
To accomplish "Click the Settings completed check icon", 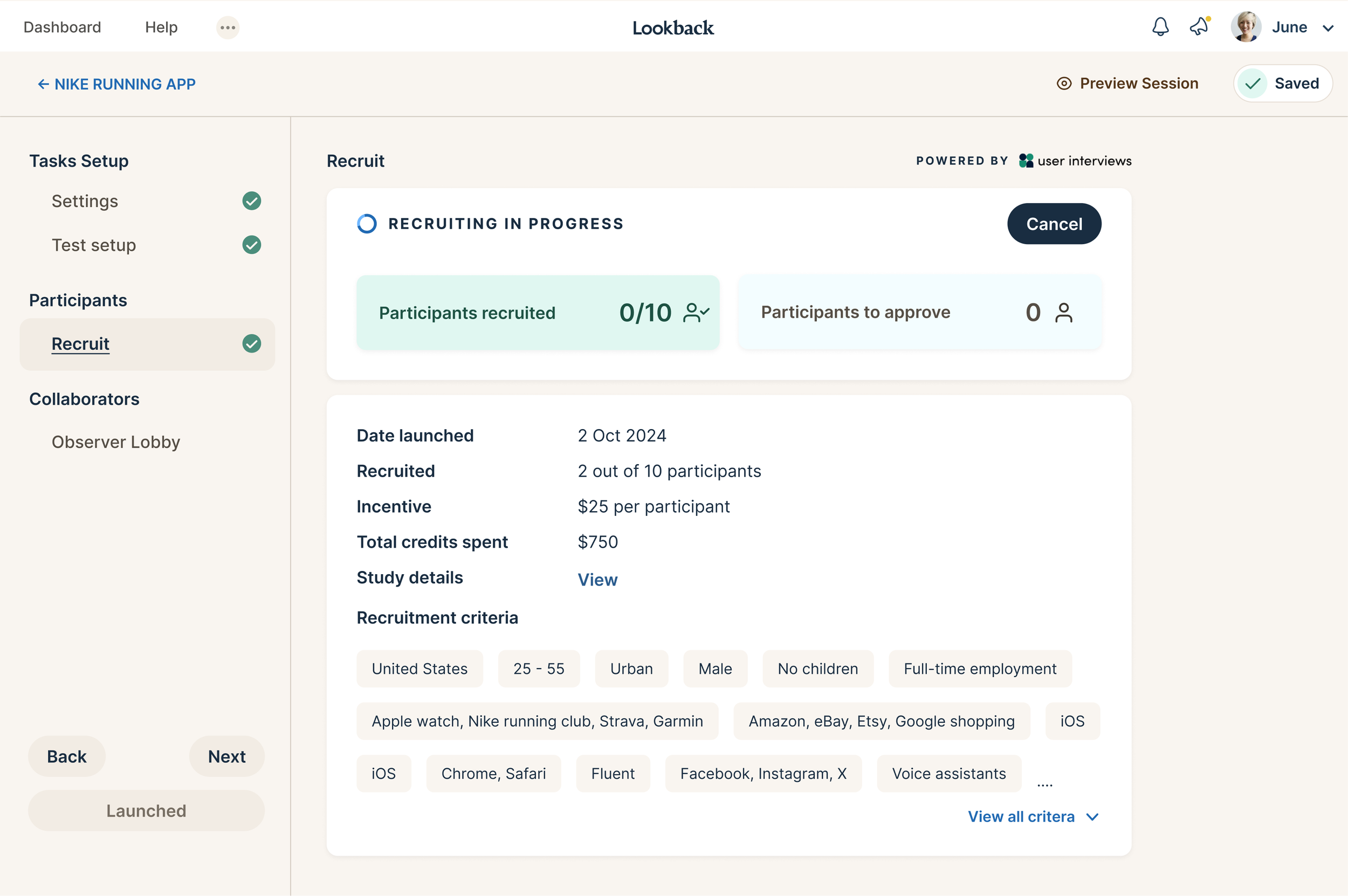I will point(251,201).
